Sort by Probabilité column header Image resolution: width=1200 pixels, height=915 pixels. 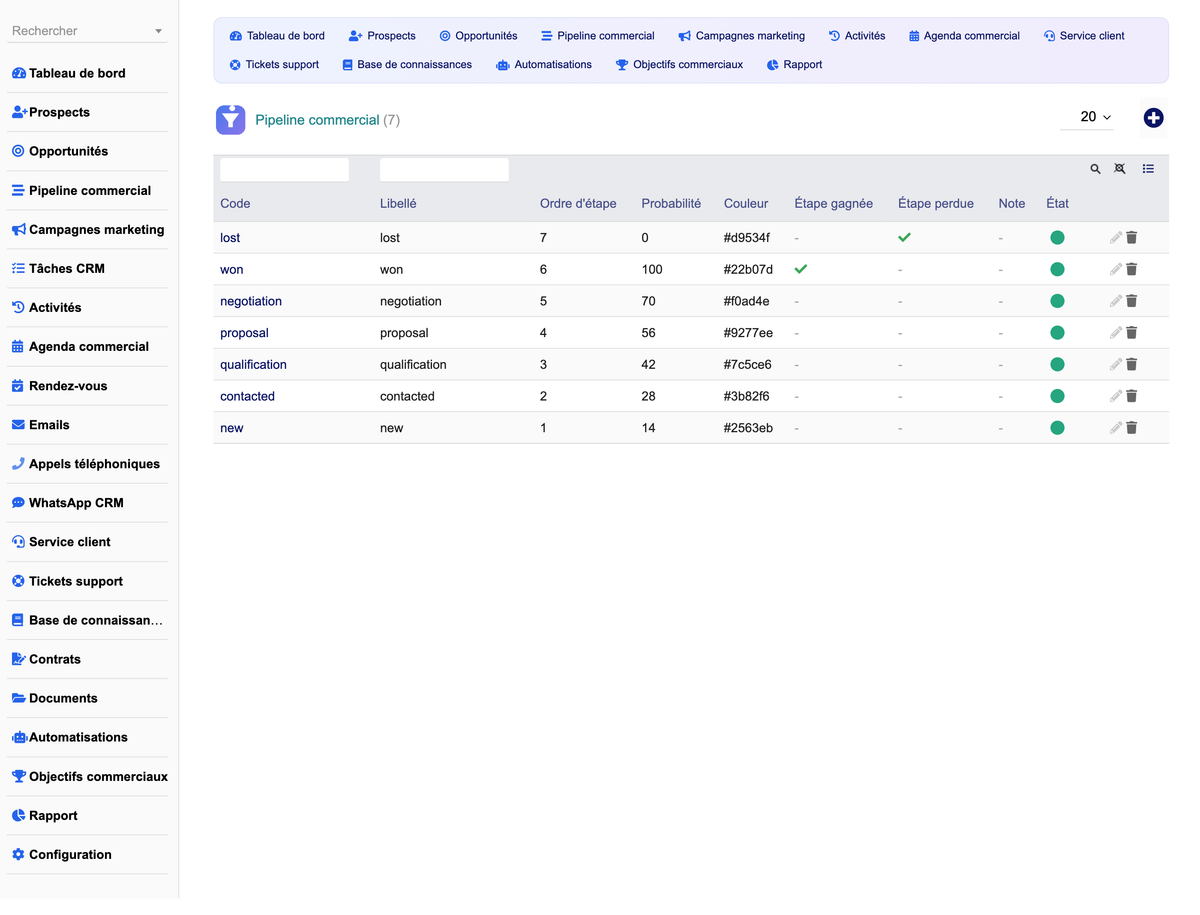(671, 203)
